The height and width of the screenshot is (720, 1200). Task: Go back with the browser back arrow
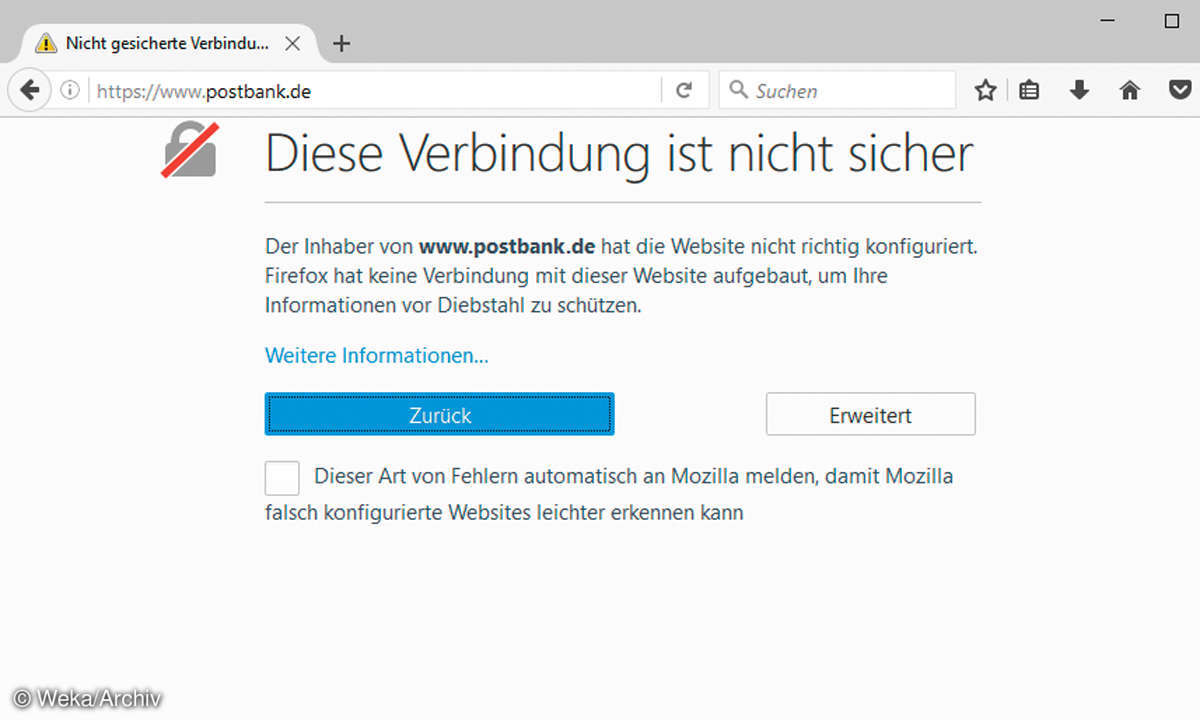pos(30,91)
